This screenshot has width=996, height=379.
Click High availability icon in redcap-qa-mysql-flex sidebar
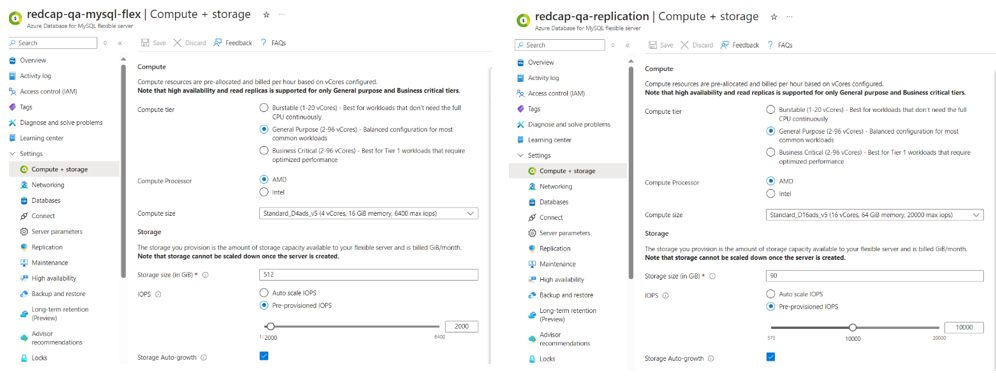click(x=24, y=278)
